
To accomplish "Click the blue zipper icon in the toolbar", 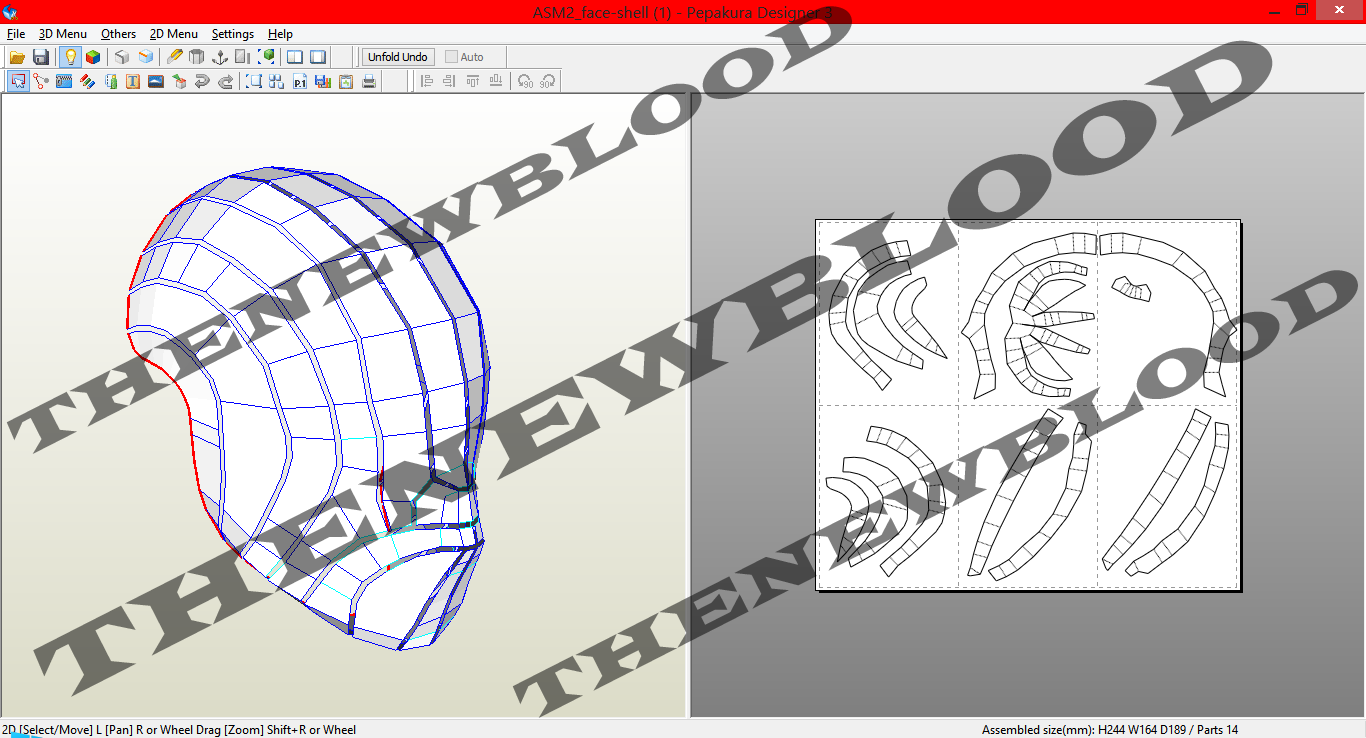I will tap(64, 81).
